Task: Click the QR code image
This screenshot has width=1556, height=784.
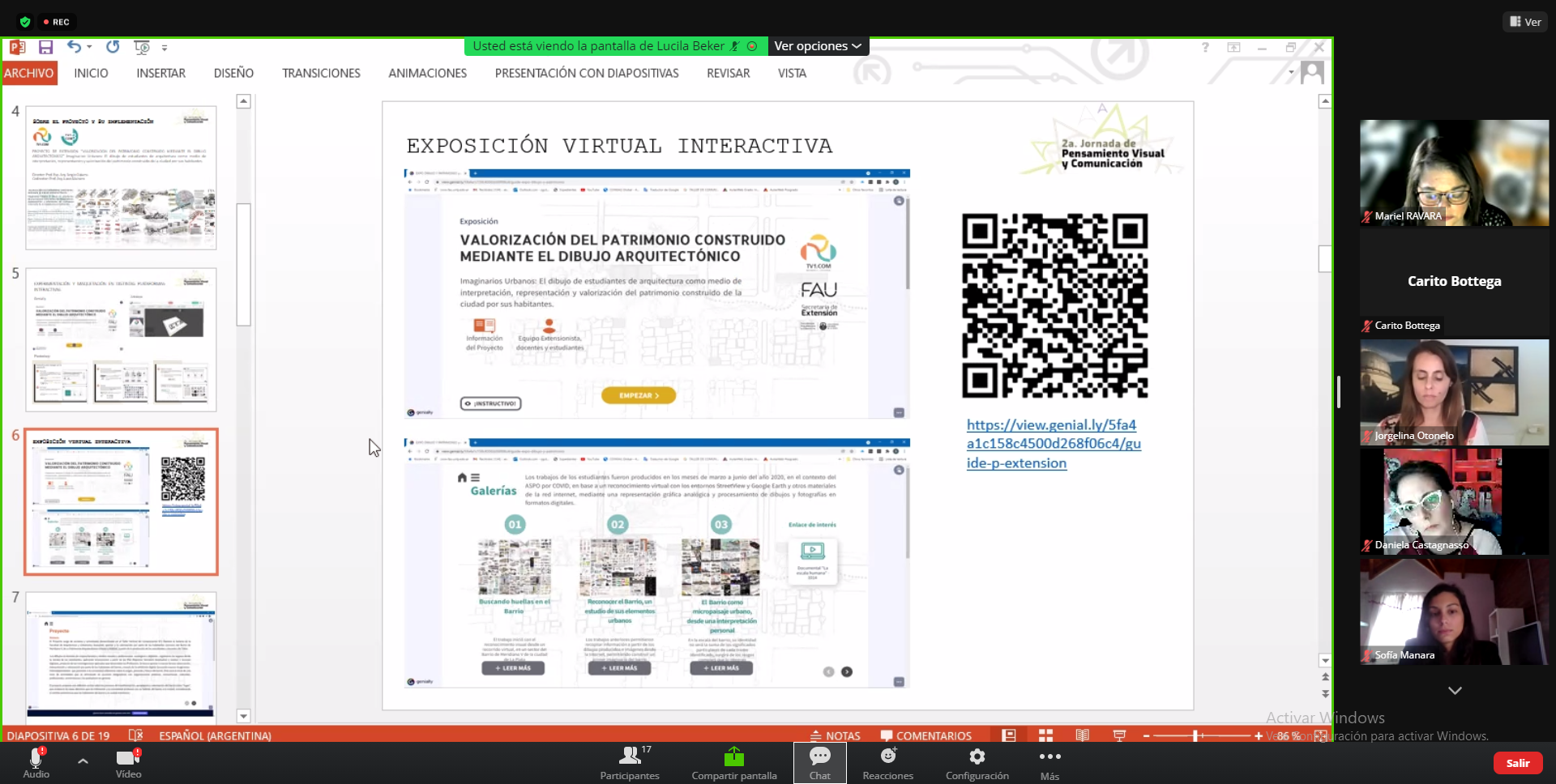Action: click(1054, 305)
